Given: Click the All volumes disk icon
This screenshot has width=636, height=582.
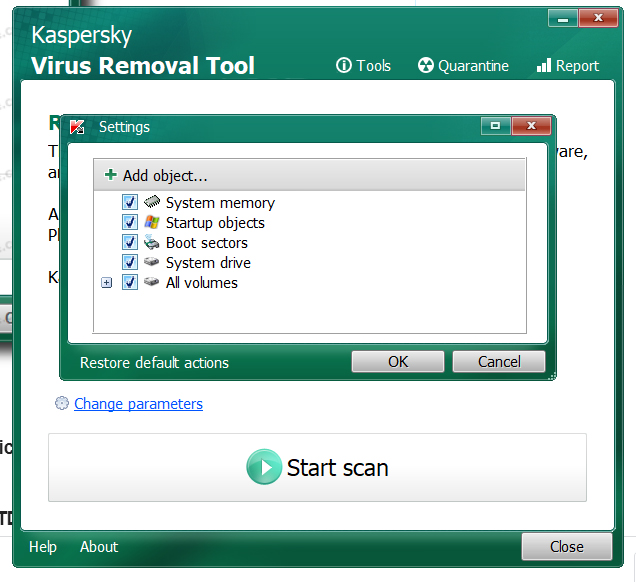Looking at the screenshot, I should [152, 281].
